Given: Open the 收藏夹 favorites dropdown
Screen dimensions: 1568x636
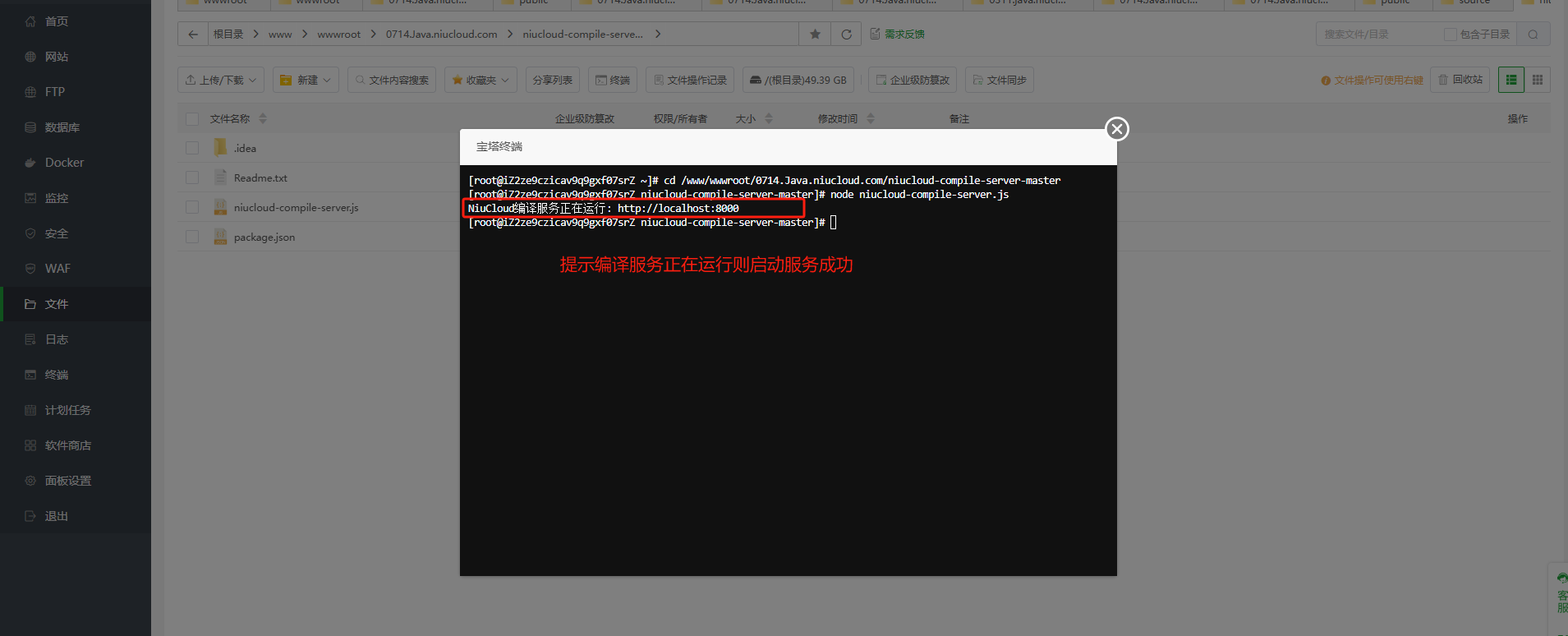Looking at the screenshot, I should pyautogui.click(x=481, y=80).
